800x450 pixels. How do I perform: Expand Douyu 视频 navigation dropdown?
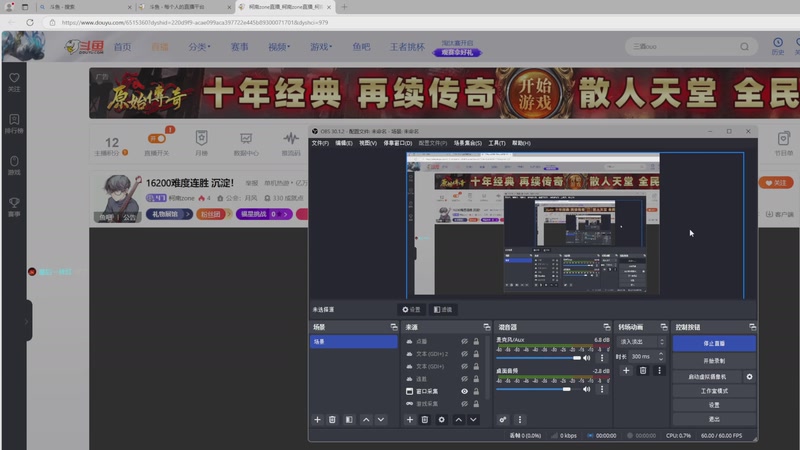pos(279,47)
